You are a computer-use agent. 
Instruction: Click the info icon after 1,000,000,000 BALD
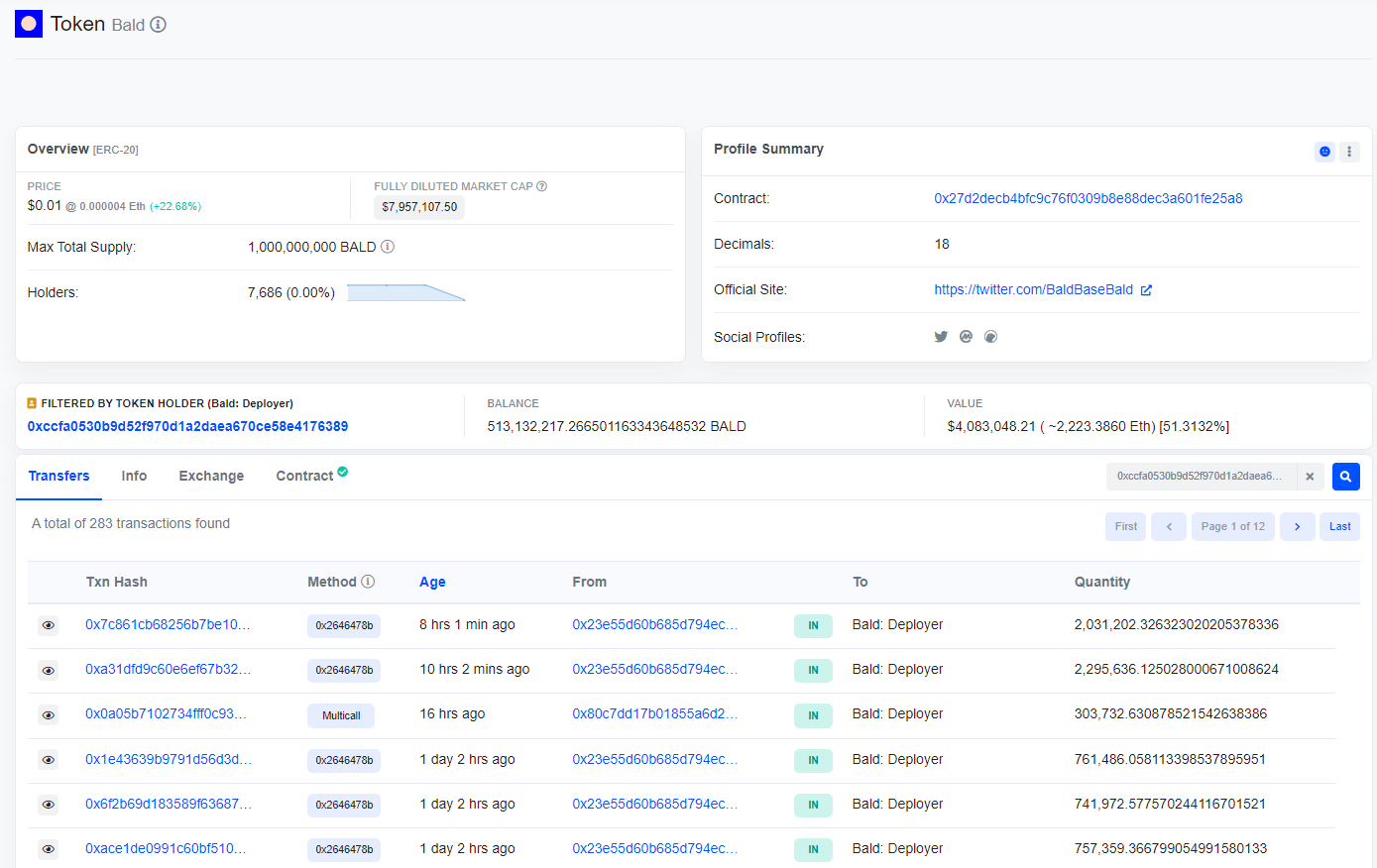point(388,247)
